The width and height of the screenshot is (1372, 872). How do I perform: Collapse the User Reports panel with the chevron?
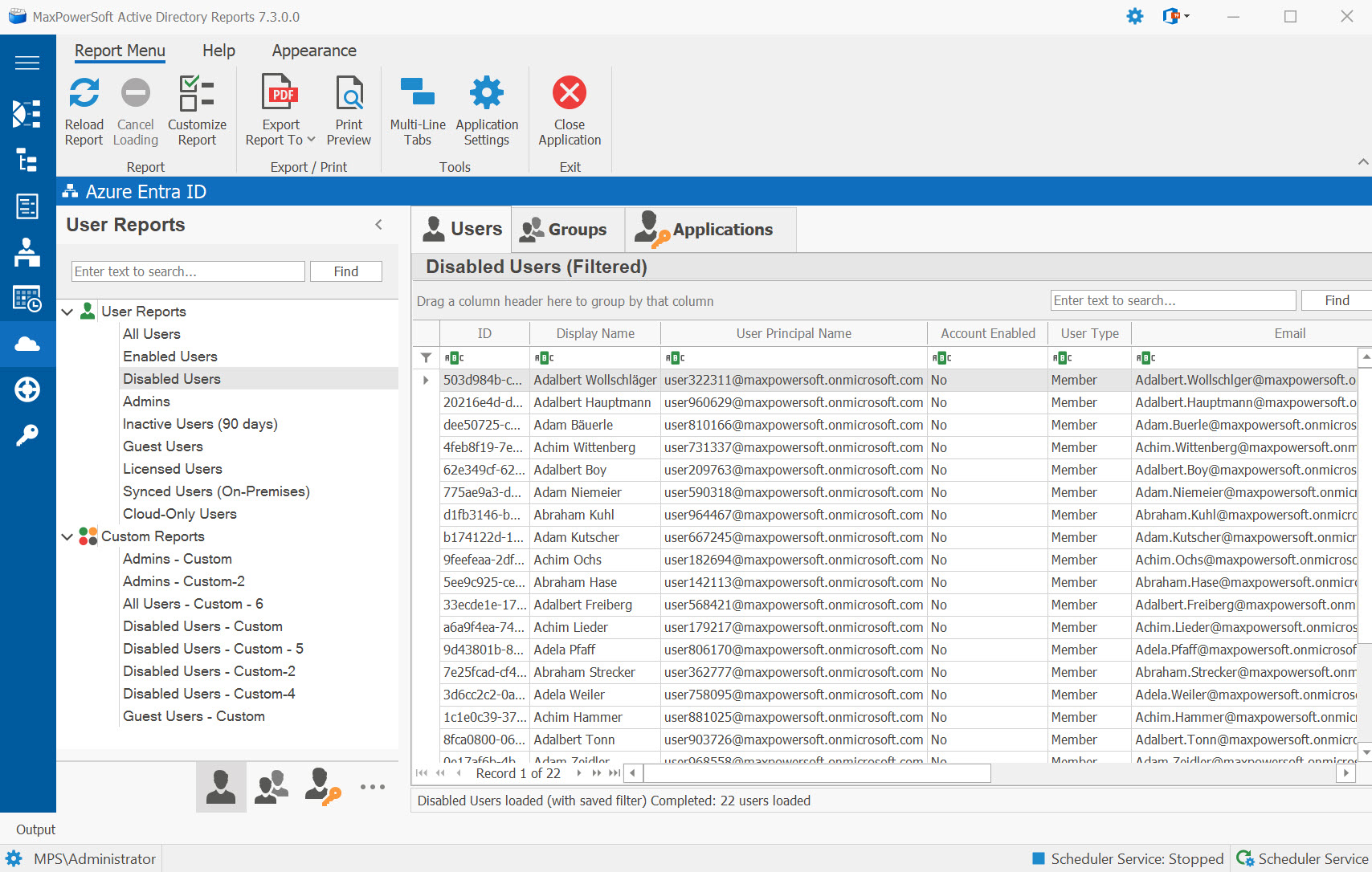pos(378,224)
